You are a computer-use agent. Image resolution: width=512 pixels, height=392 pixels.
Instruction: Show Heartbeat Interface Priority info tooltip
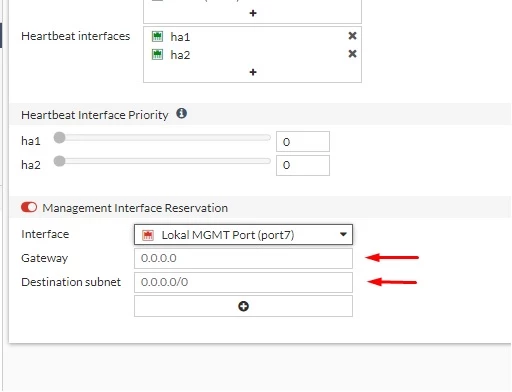pos(181,114)
